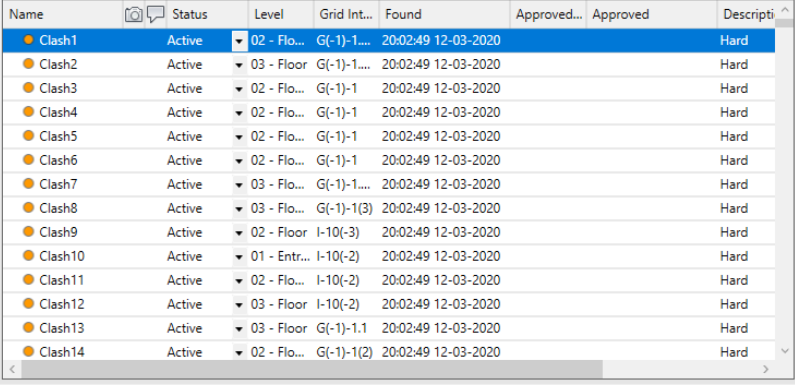Open the status dropdown for Clash7
The width and height of the screenshot is (795, 385).
tap(239, 185)
